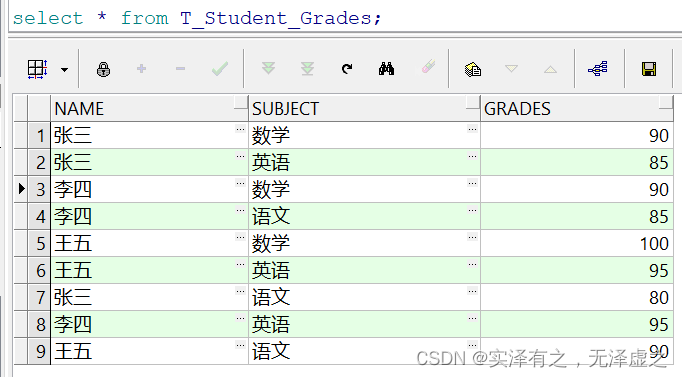The width and height of the screenshot is (682, 377).
Task: Sort by the GRADES column header
Action: (577, 108)
